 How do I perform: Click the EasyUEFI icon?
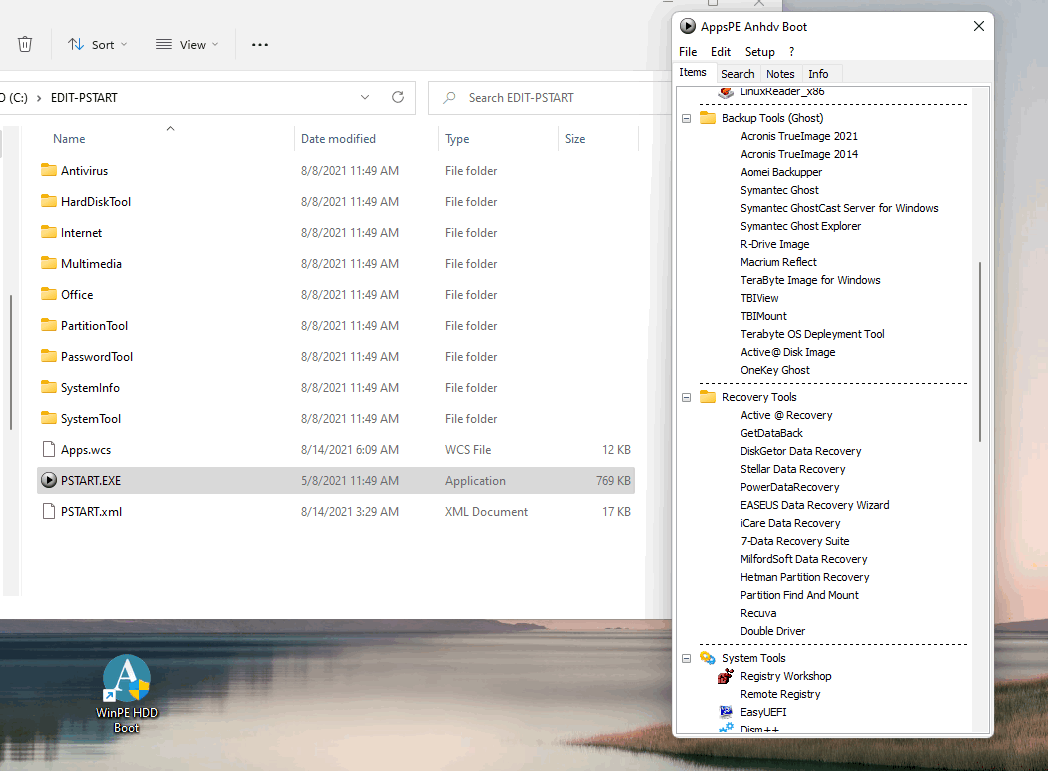pos(726,712)
